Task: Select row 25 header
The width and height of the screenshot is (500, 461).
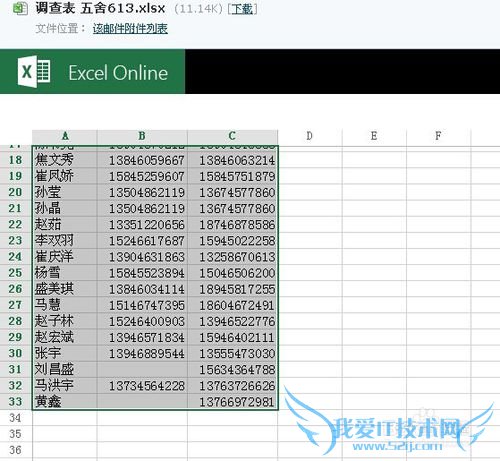Action: click(x=16, y=273)
